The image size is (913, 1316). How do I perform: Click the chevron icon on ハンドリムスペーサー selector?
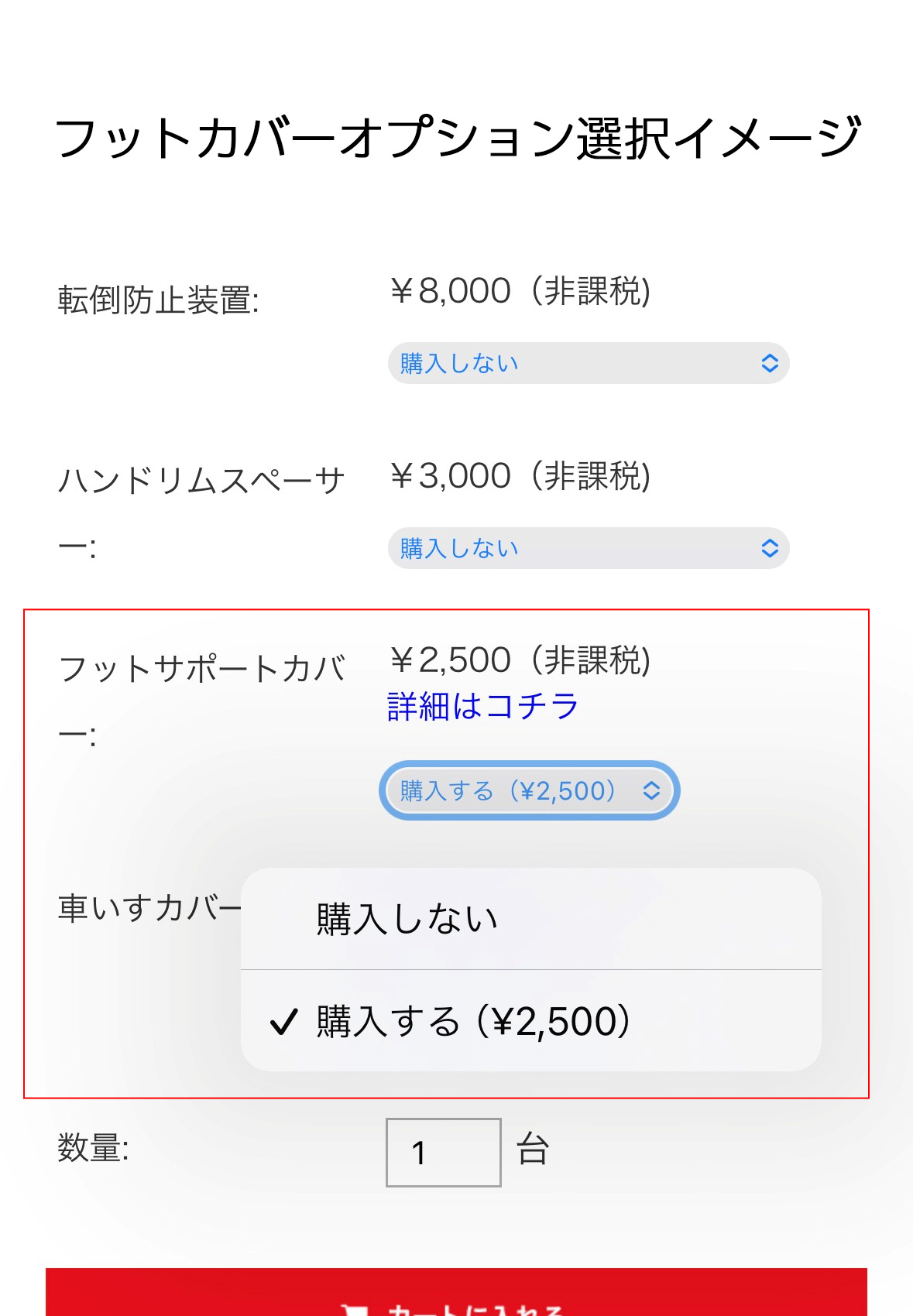pyautogui.click(x=769, y=548)
